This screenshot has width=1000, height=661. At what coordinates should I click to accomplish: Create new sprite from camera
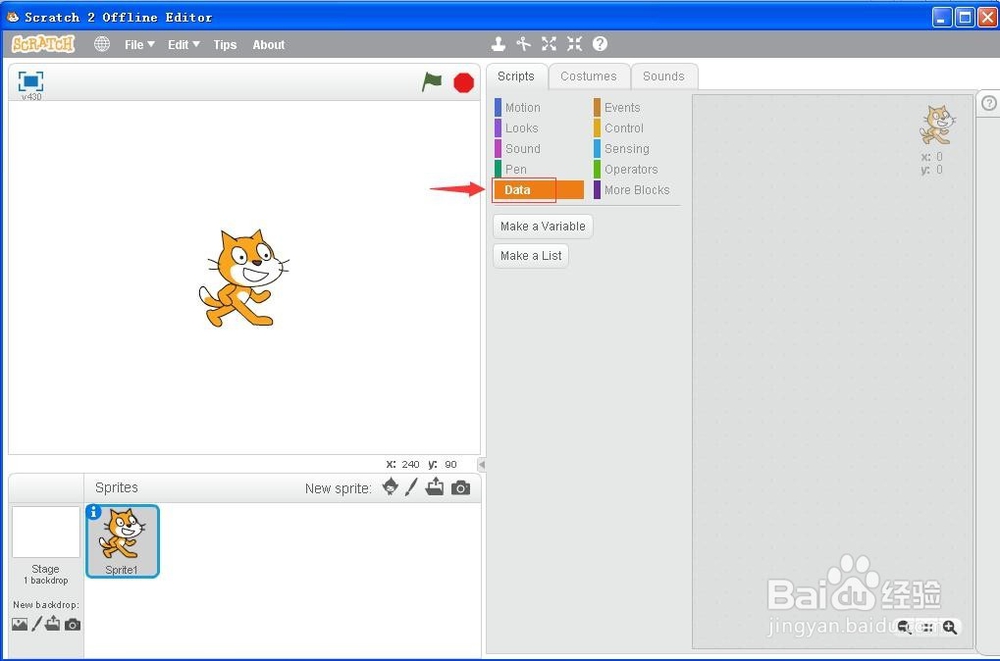click(x=460, y=488)
